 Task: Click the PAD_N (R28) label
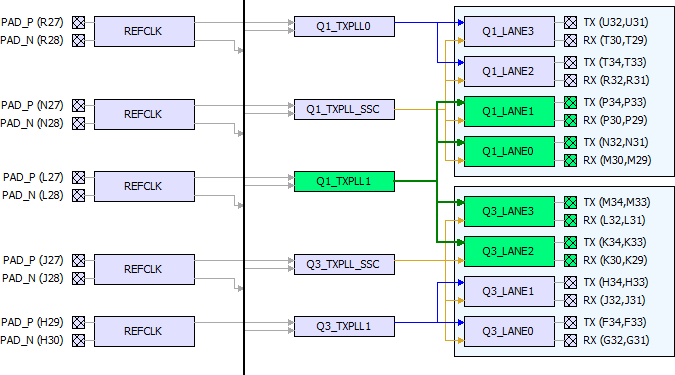32,40
